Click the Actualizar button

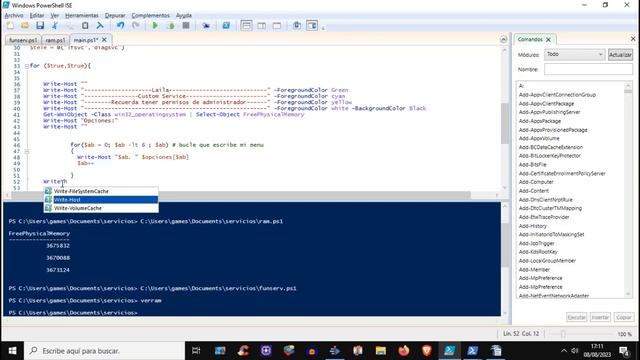(620, 55)
